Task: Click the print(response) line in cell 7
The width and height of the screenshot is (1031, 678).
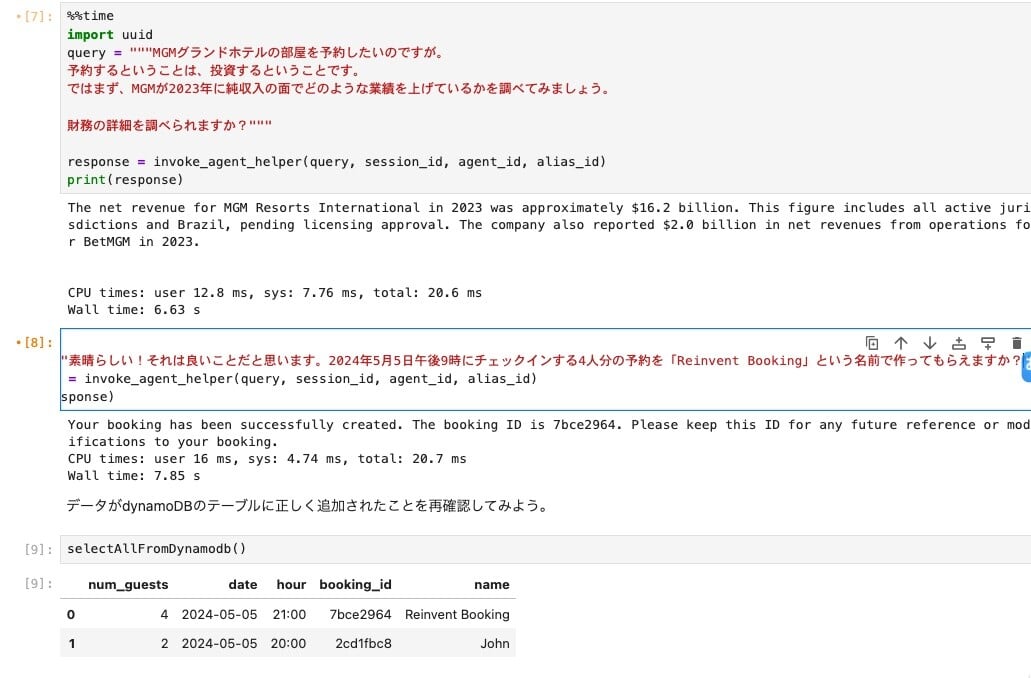Action: 125,180
